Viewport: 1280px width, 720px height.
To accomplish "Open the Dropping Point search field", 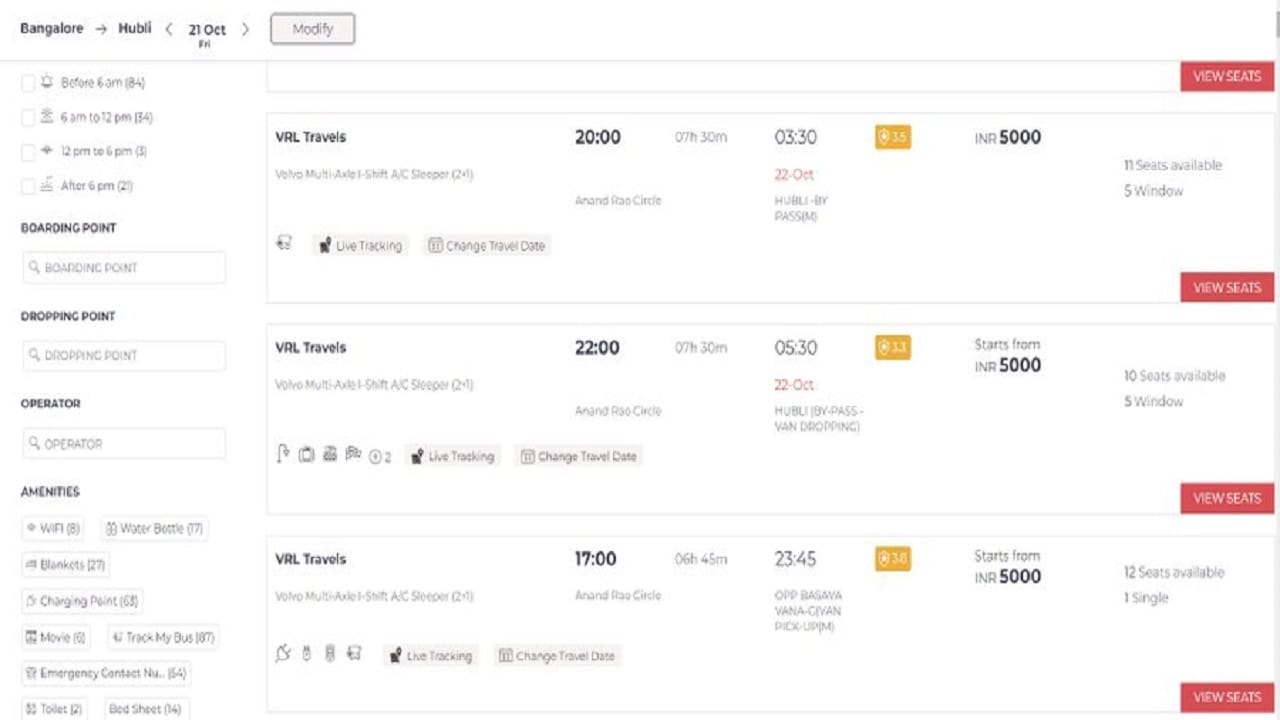I will click(124, 355).
